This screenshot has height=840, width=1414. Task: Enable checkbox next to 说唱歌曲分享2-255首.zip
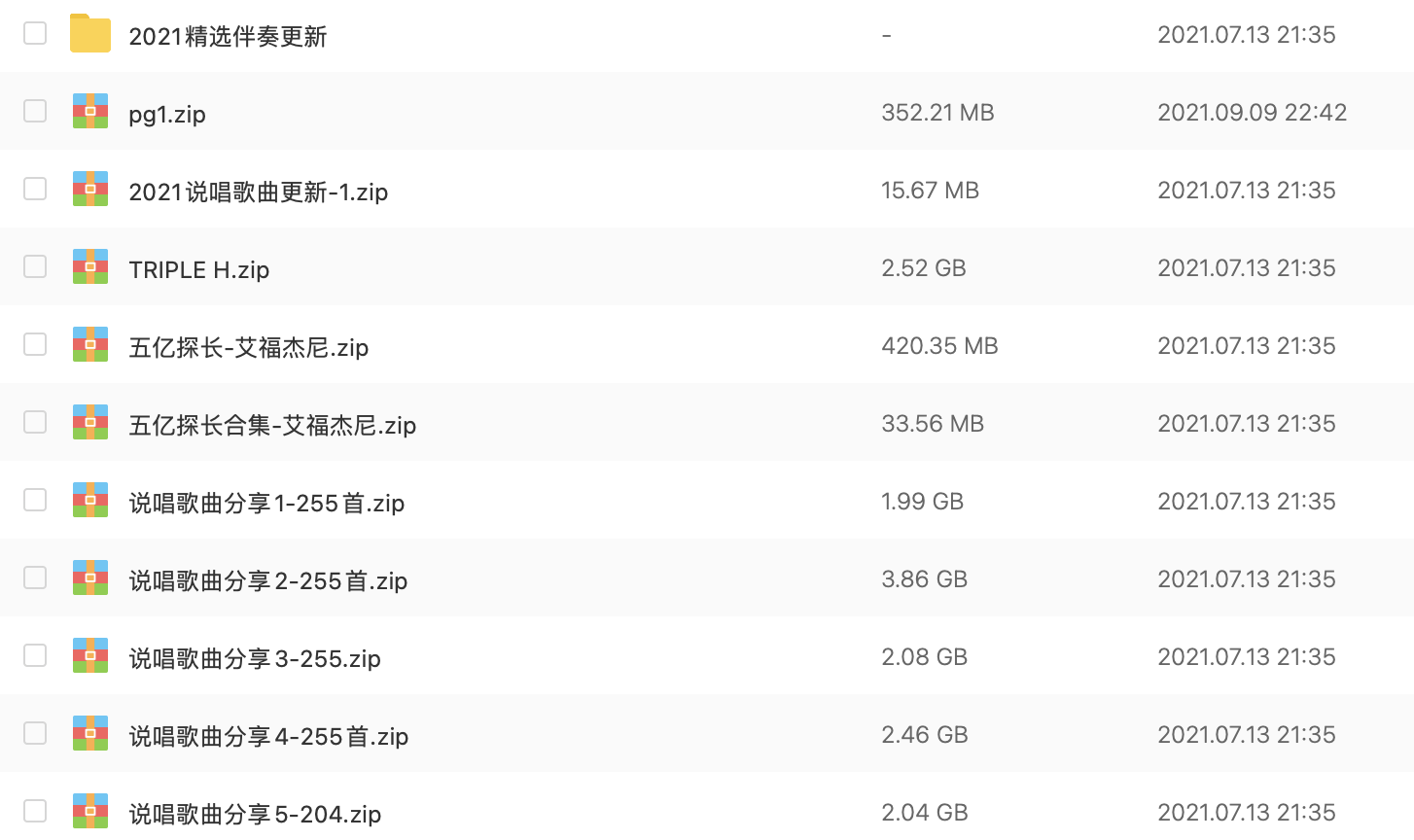click(35, 577)
